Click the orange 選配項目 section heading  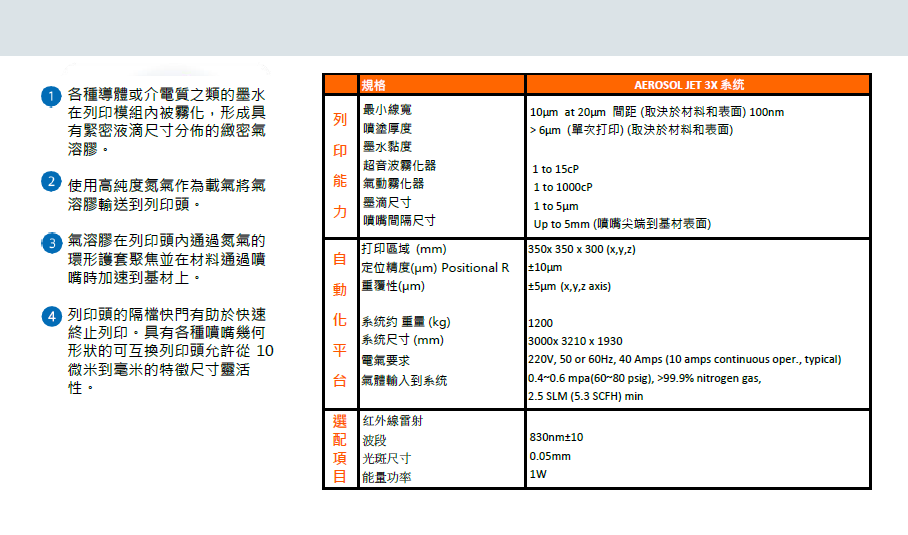(x=340, y=449)
